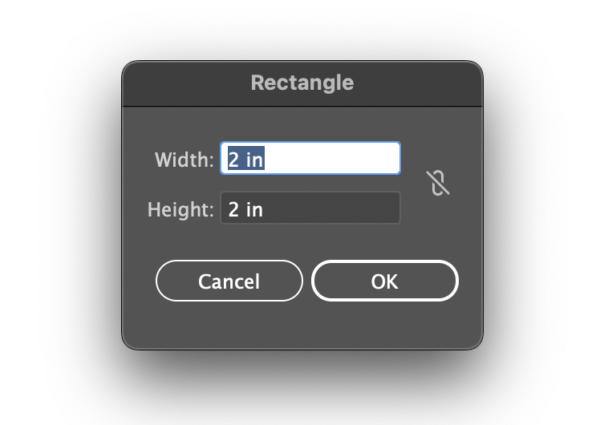The image size is (600, 425).
Task: Confirm the rectangle dimensions with OK
Action: tap(385, 281)
